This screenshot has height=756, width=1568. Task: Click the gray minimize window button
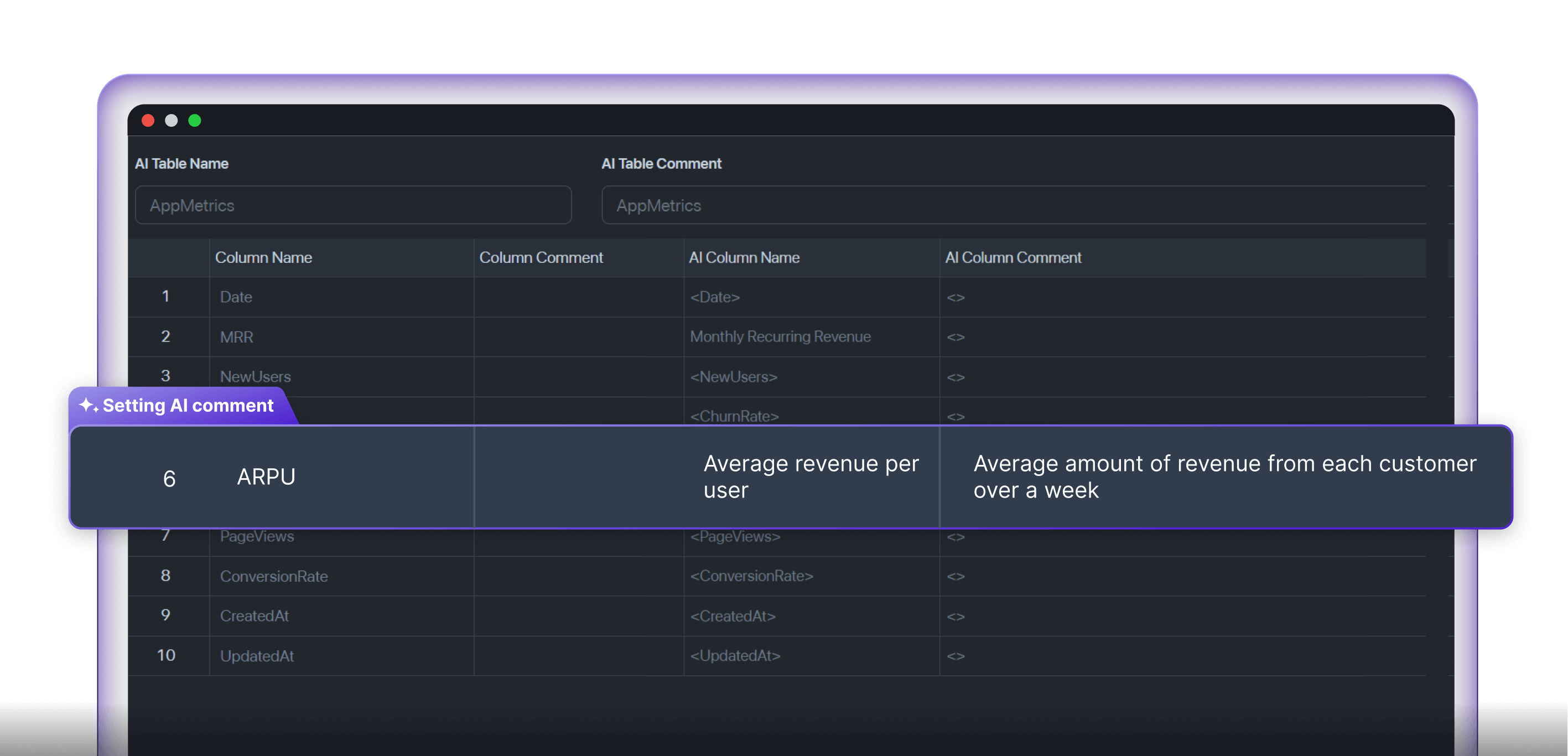(x=172, y=121)
